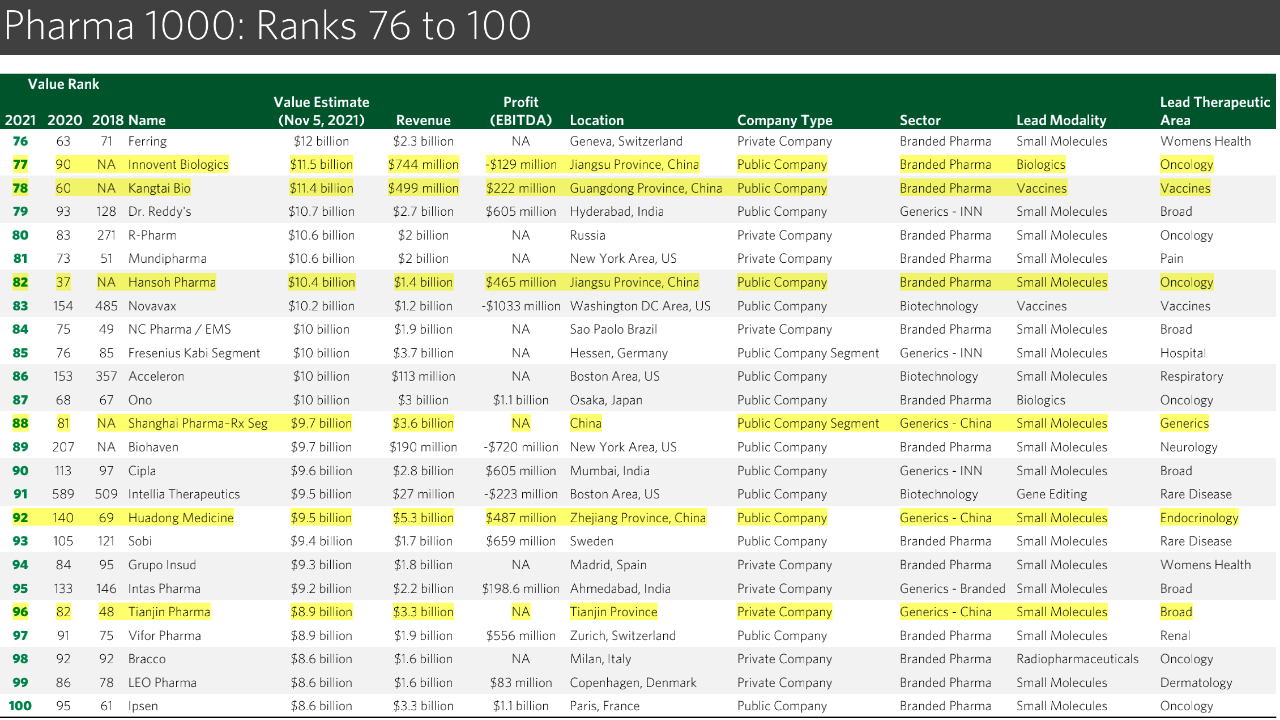
Task: Click the page title 'Pharma 1000: Ranks 76 to 100'
Action: 267,26
